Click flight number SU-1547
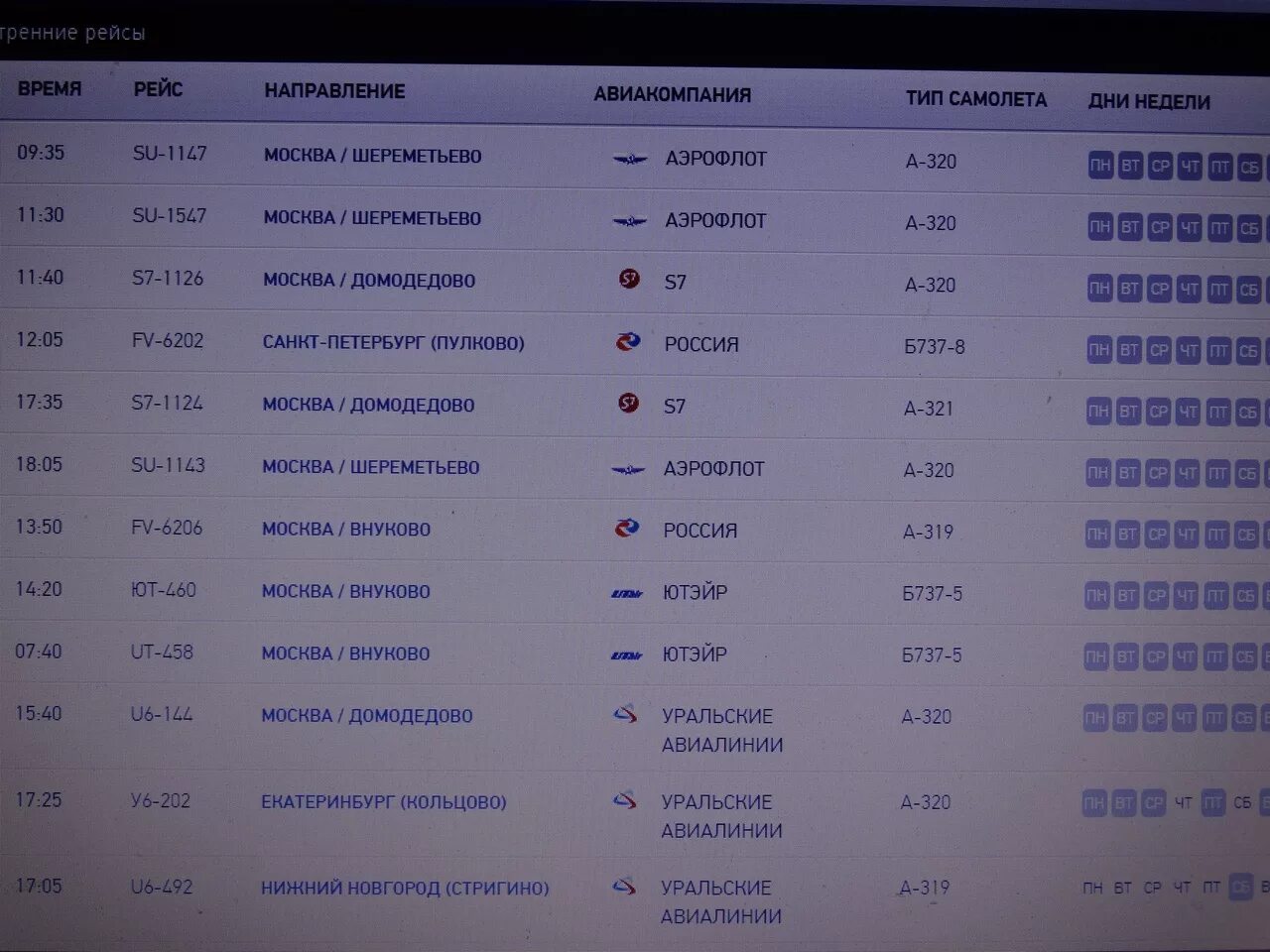 coord(170,215)
